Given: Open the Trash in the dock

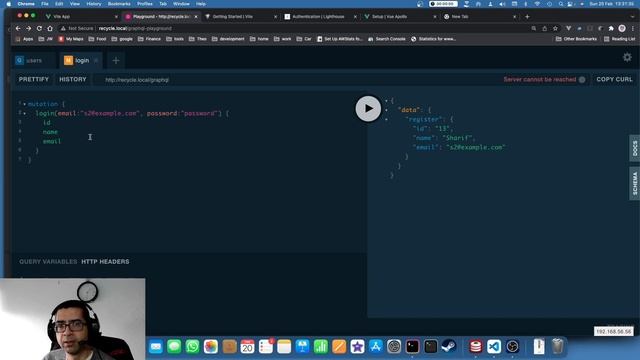Looking at the screenshot, I should click(558, 347).
